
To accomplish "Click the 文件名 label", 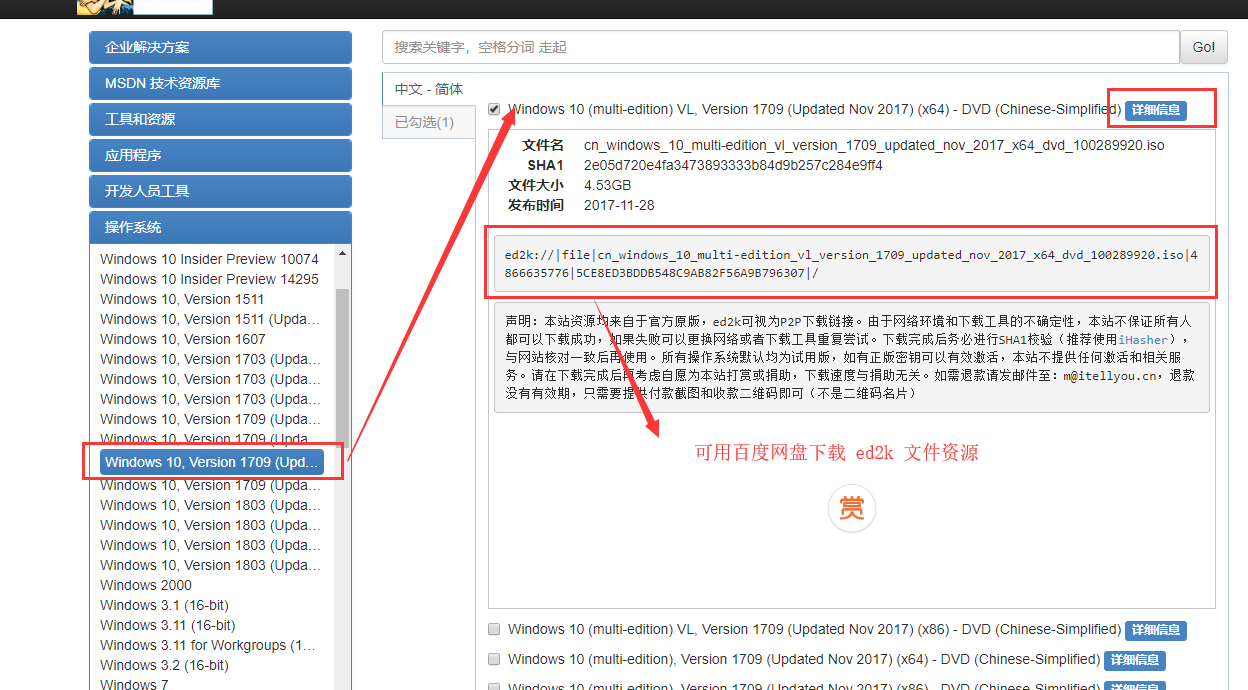I will tap(543, 145).
